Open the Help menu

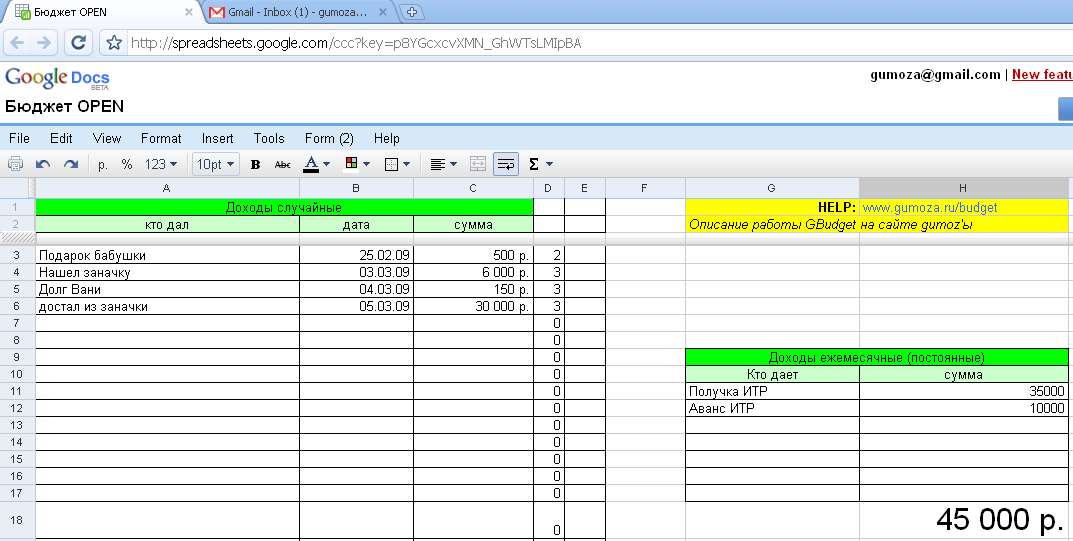(x=387, y=138)
